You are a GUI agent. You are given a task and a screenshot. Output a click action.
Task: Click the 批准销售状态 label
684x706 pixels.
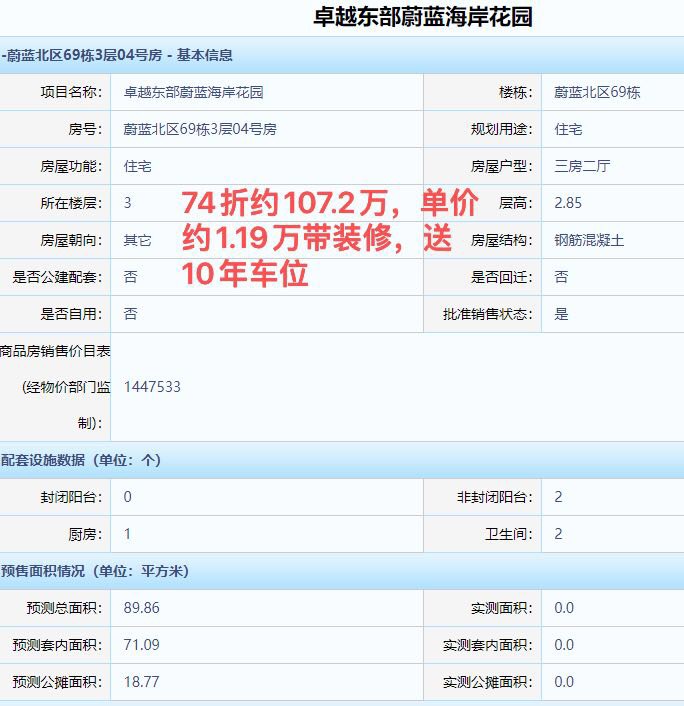pos(488,314)
